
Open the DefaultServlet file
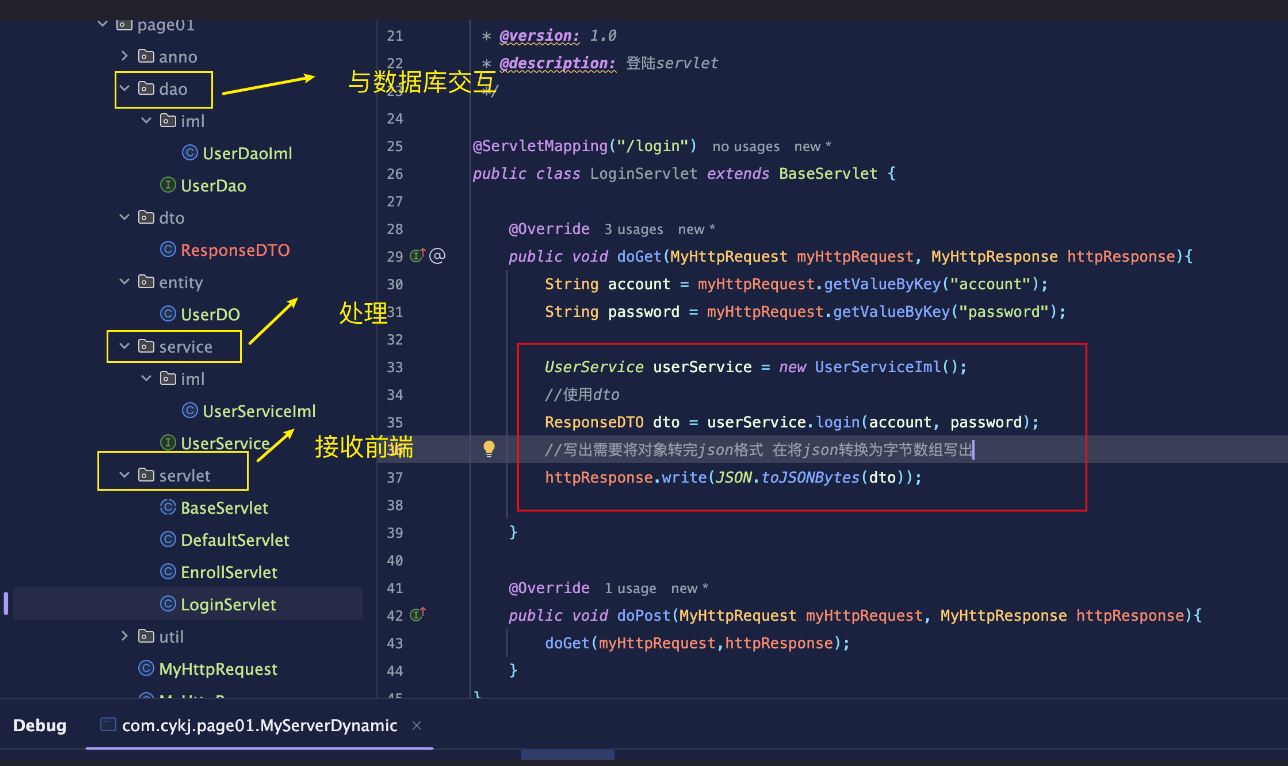tap(235, 539)
